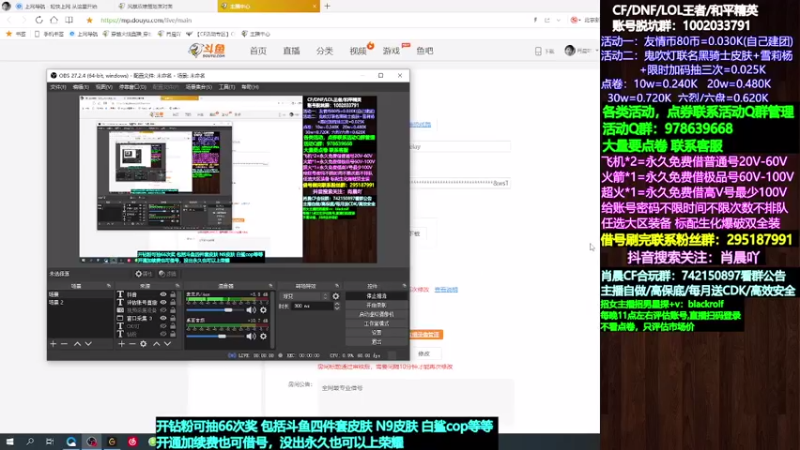
Task: Open the scene transition type dropdown
Action: tap(305, 296)
